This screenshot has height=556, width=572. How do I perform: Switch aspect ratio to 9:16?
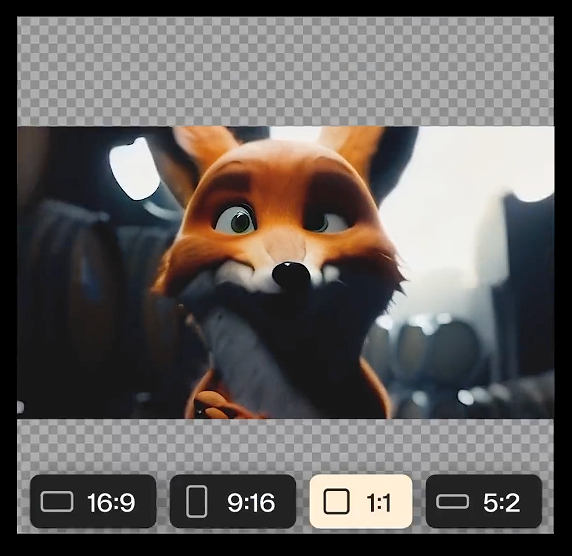[x=233, y=501]
